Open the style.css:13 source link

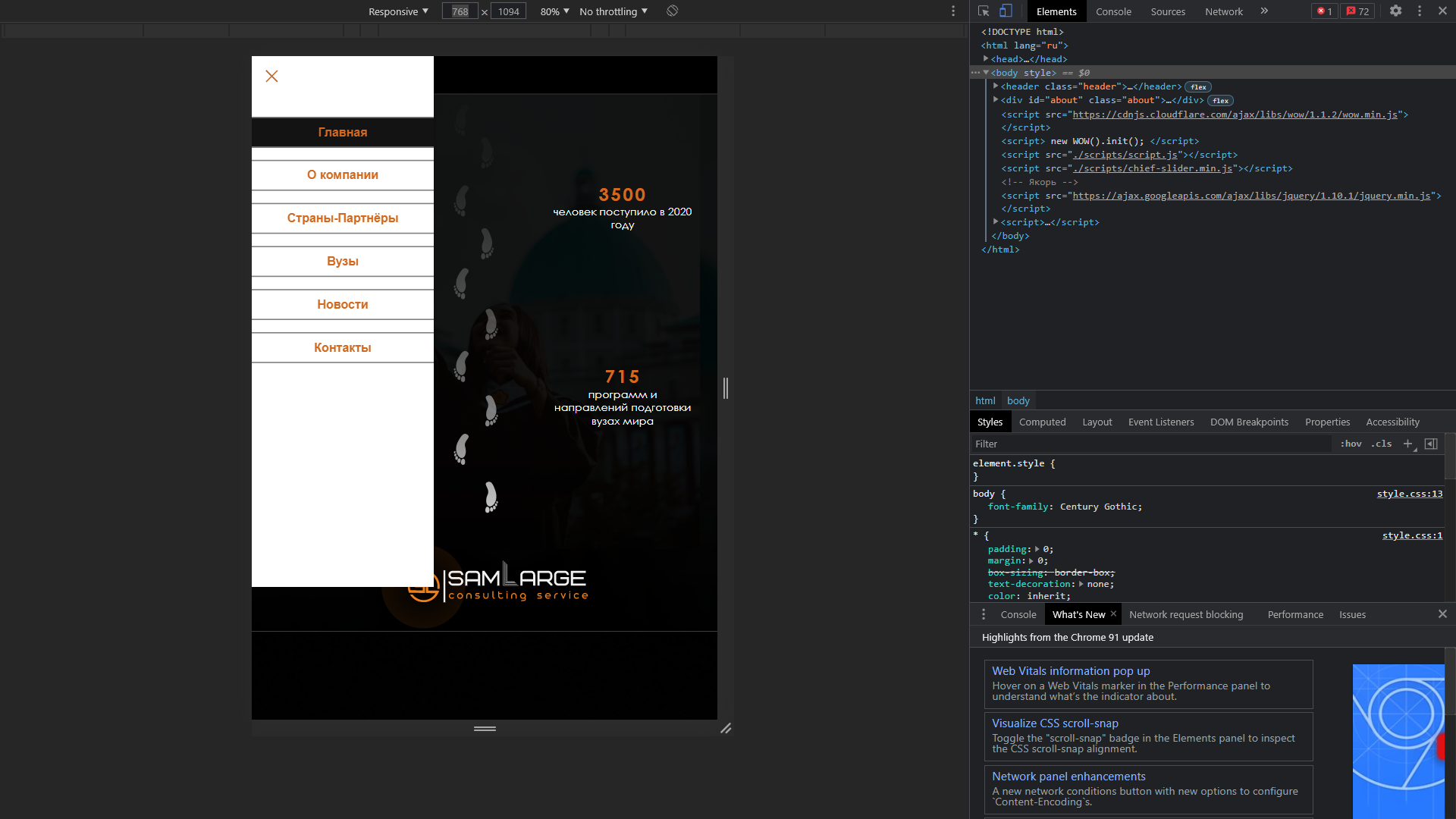tap(1409, 494)
